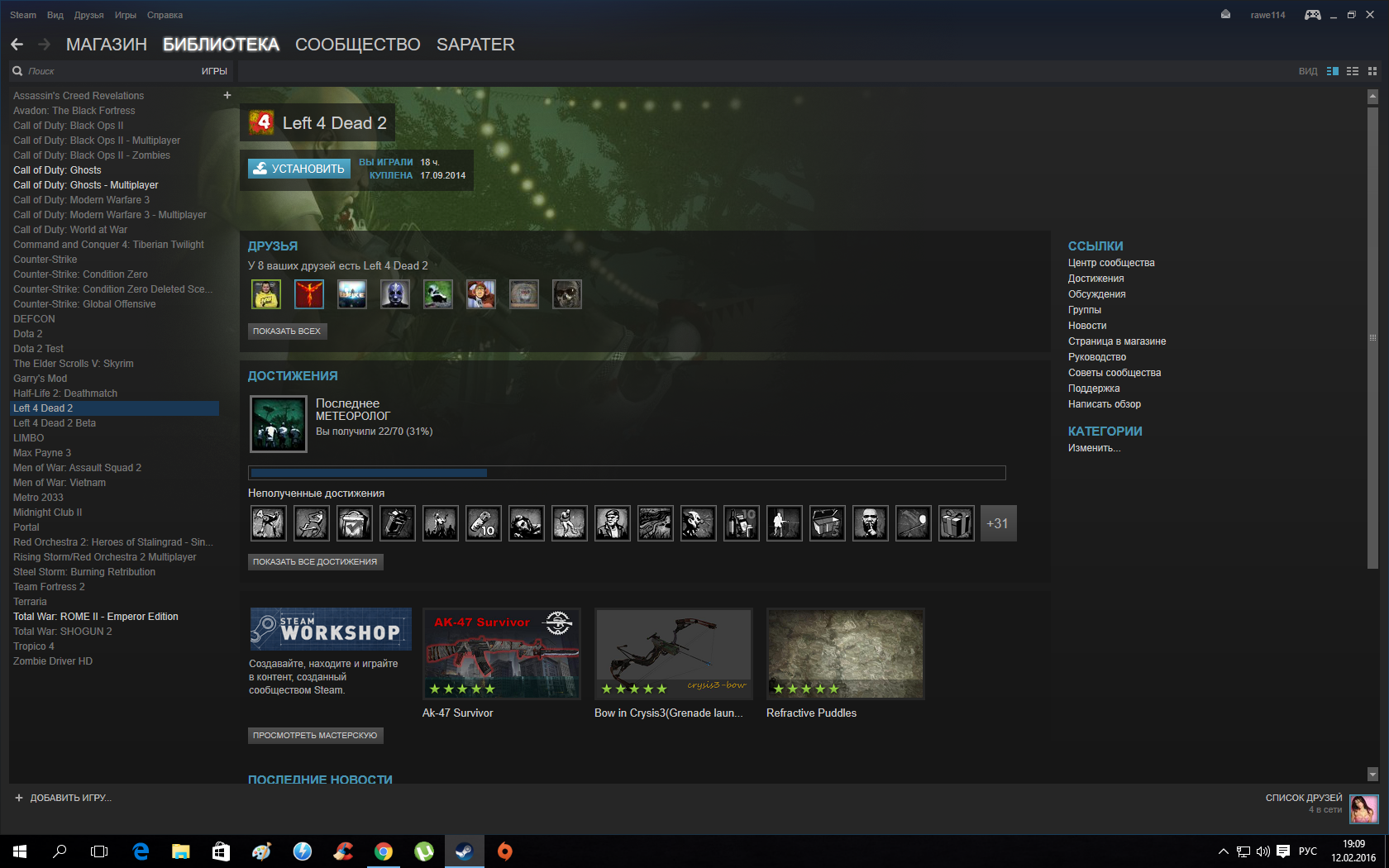Open the SAPATER profile tab
Viewport: 1389px width, 868px height.
click(x=475, y=45)
